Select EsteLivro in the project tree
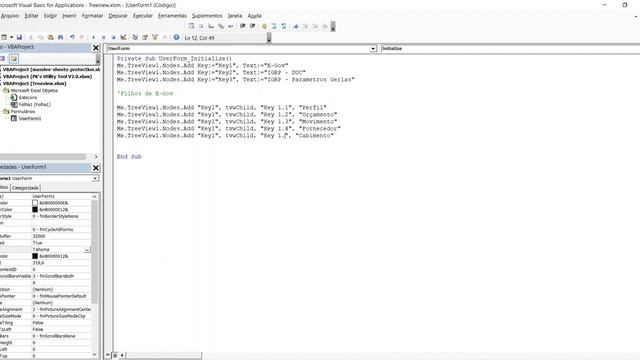 pos(27,98)
